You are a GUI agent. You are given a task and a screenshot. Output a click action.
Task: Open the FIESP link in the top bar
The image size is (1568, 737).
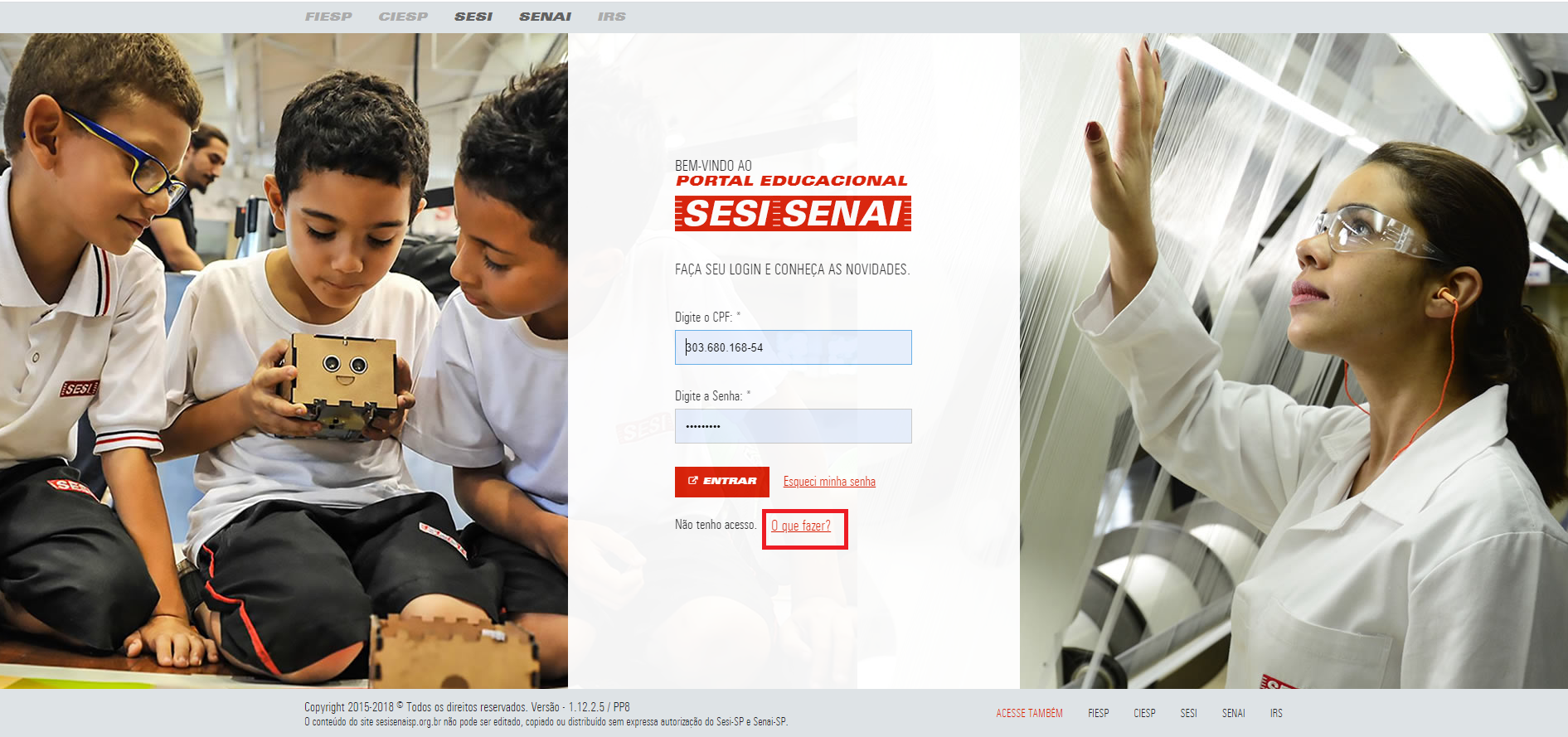click(328, 17)
